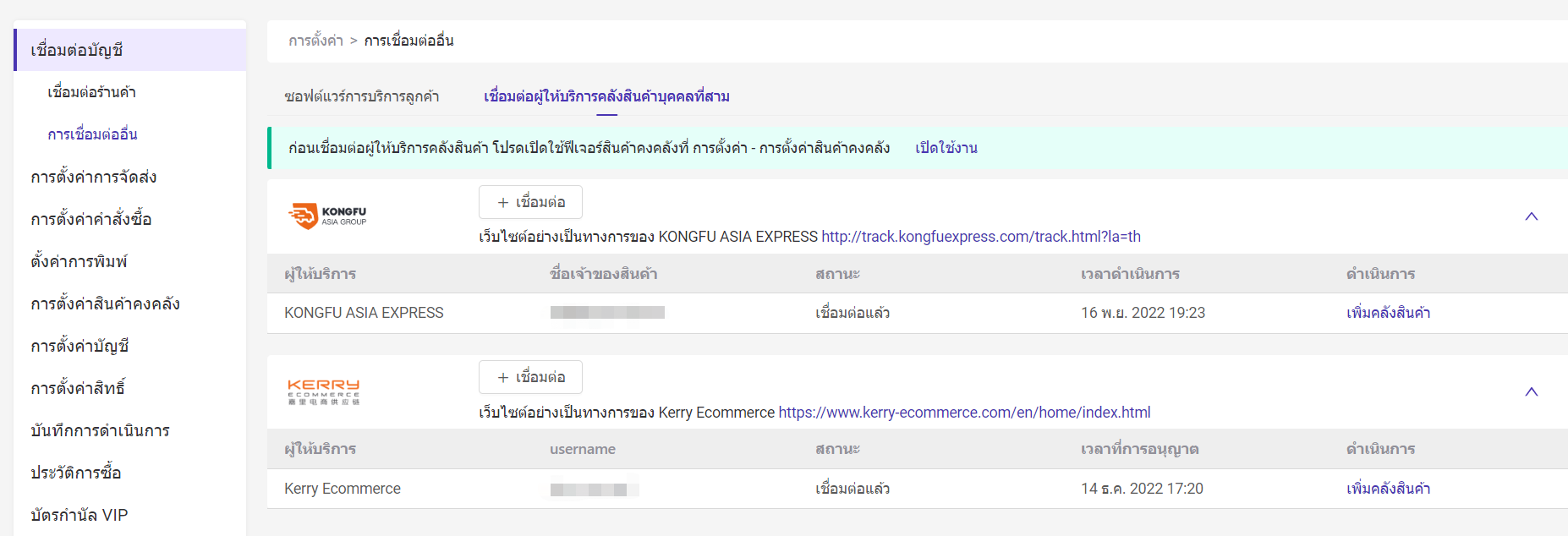1568x536 pixels.
Task: Open บัตรกำนัล VIP menu item
Action: pyautogui.click(x=79, y=515)
